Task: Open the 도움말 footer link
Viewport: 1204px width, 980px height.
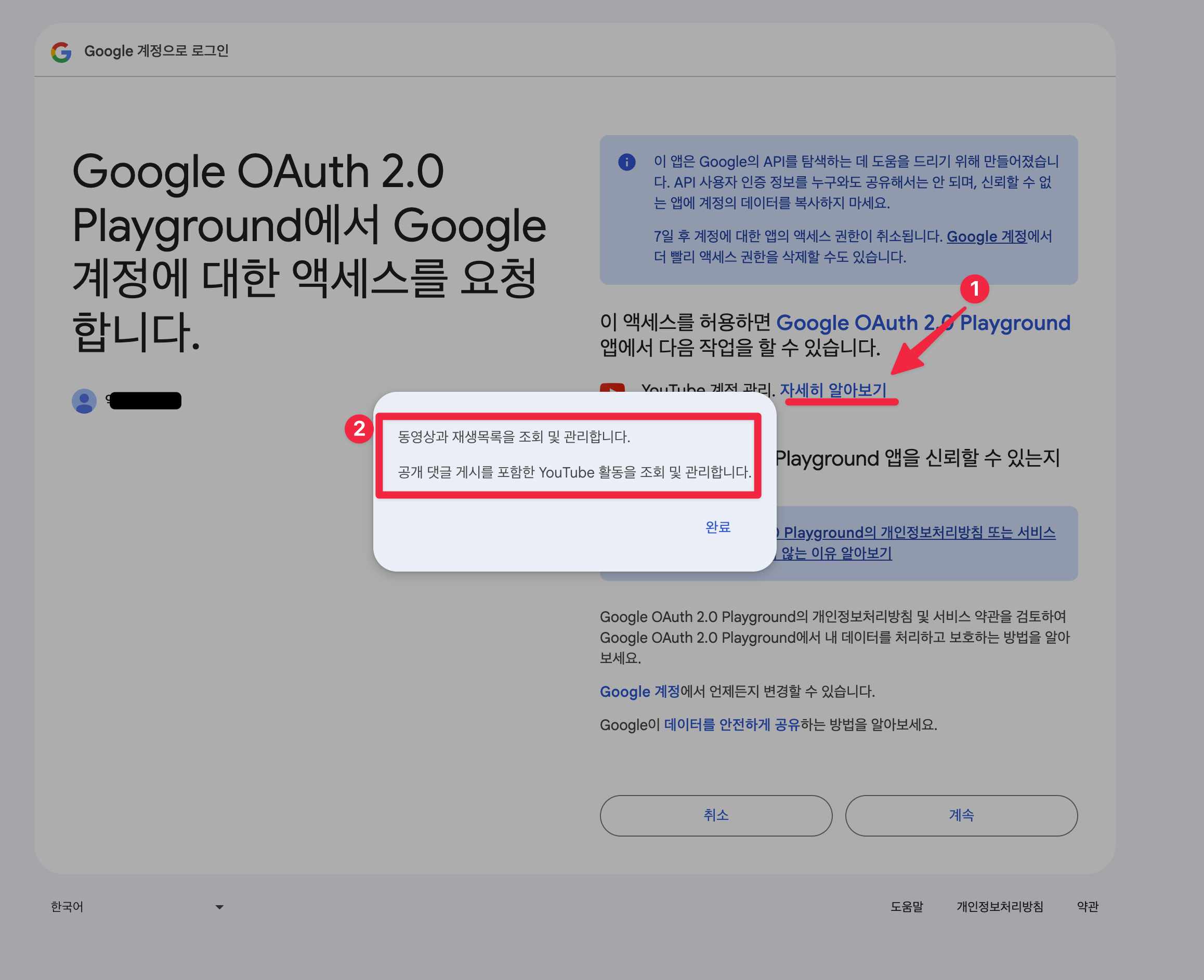Action: [907, 907]
